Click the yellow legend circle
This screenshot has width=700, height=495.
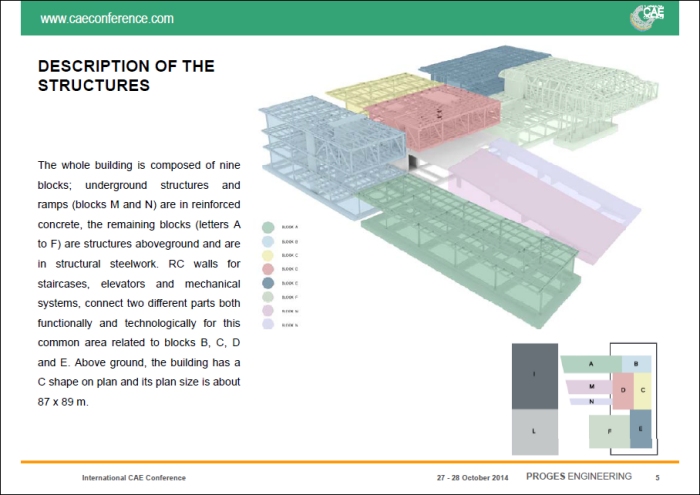268,256
